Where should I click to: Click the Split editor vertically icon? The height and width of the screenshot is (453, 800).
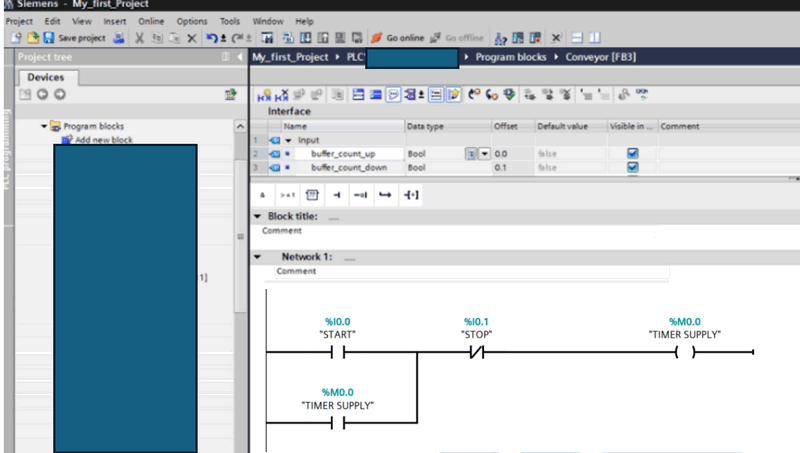[594, 38]
